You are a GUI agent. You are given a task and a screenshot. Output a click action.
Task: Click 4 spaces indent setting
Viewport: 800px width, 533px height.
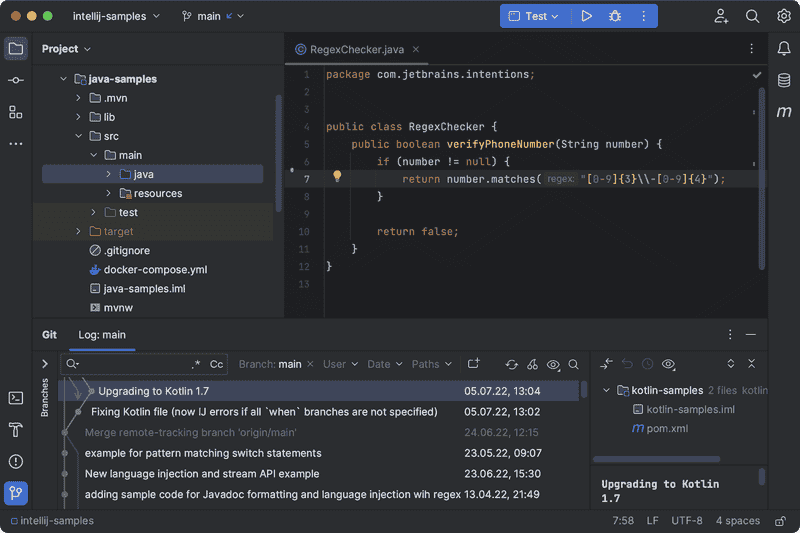pos(737,521)
